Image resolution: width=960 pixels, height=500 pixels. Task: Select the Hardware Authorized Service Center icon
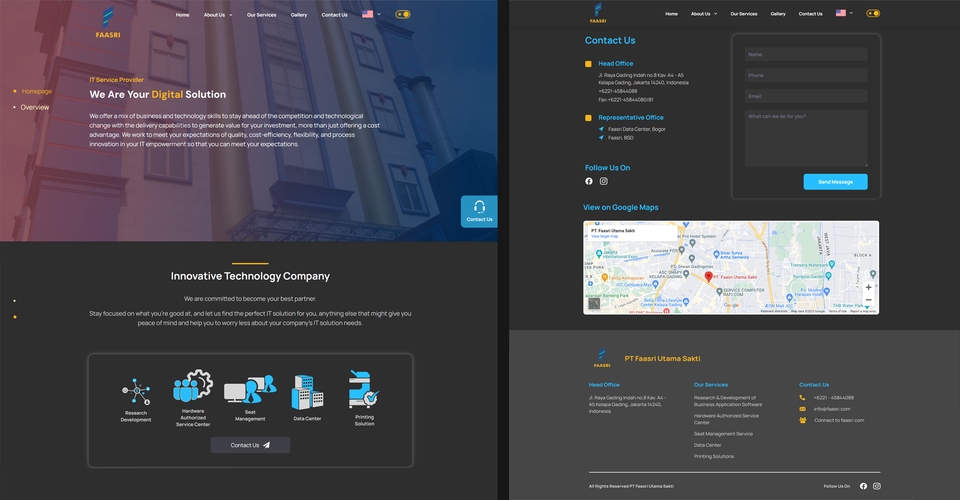[x=193, y=386]
